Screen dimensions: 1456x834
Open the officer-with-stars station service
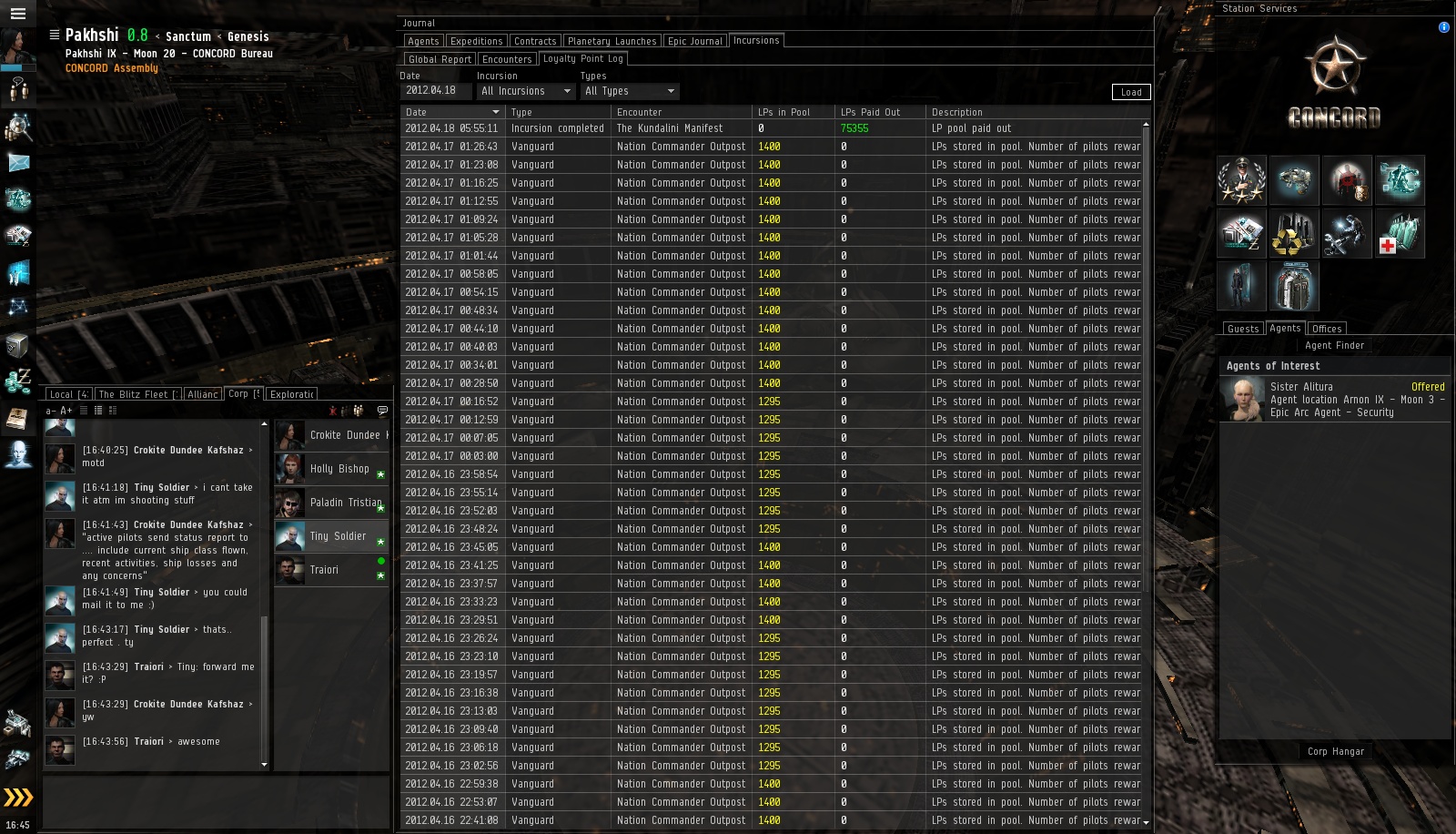[x=1241, y=179]
